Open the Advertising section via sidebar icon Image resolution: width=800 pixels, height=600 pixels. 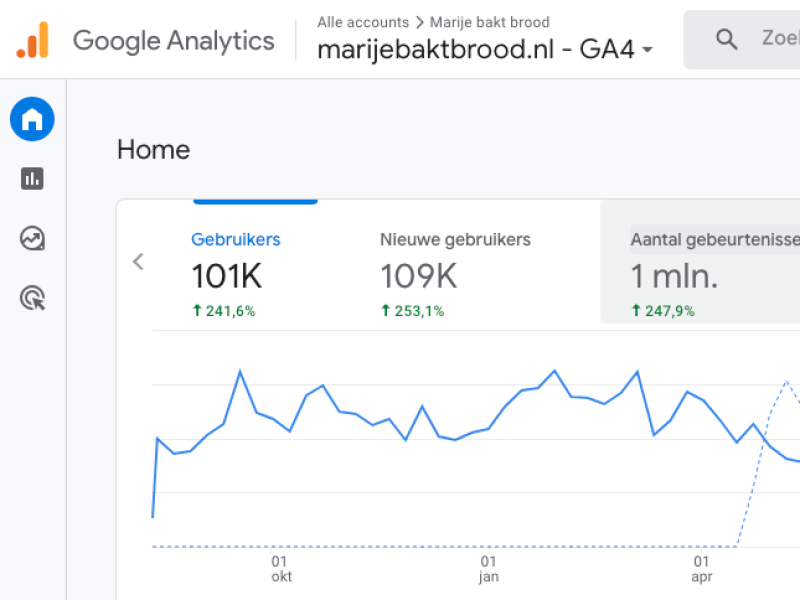tap(32, 299)
